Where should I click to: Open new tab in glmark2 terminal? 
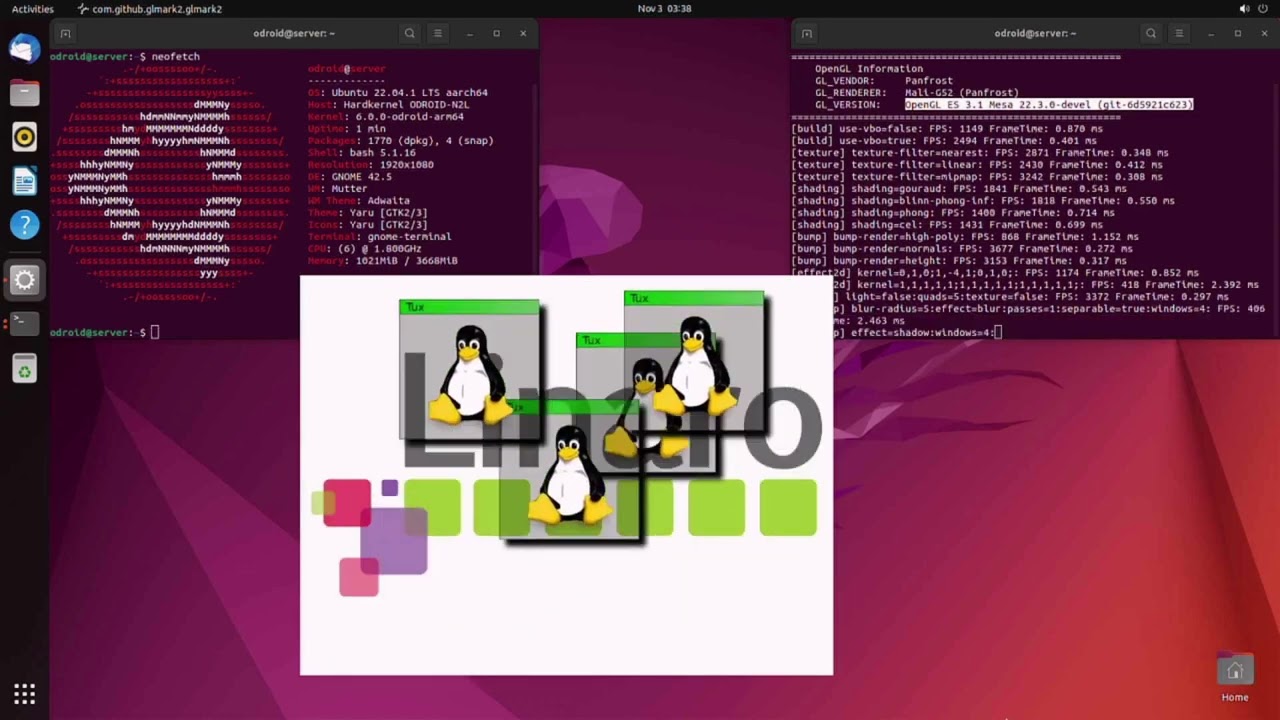pyautogui.click(x=807, y=33)
